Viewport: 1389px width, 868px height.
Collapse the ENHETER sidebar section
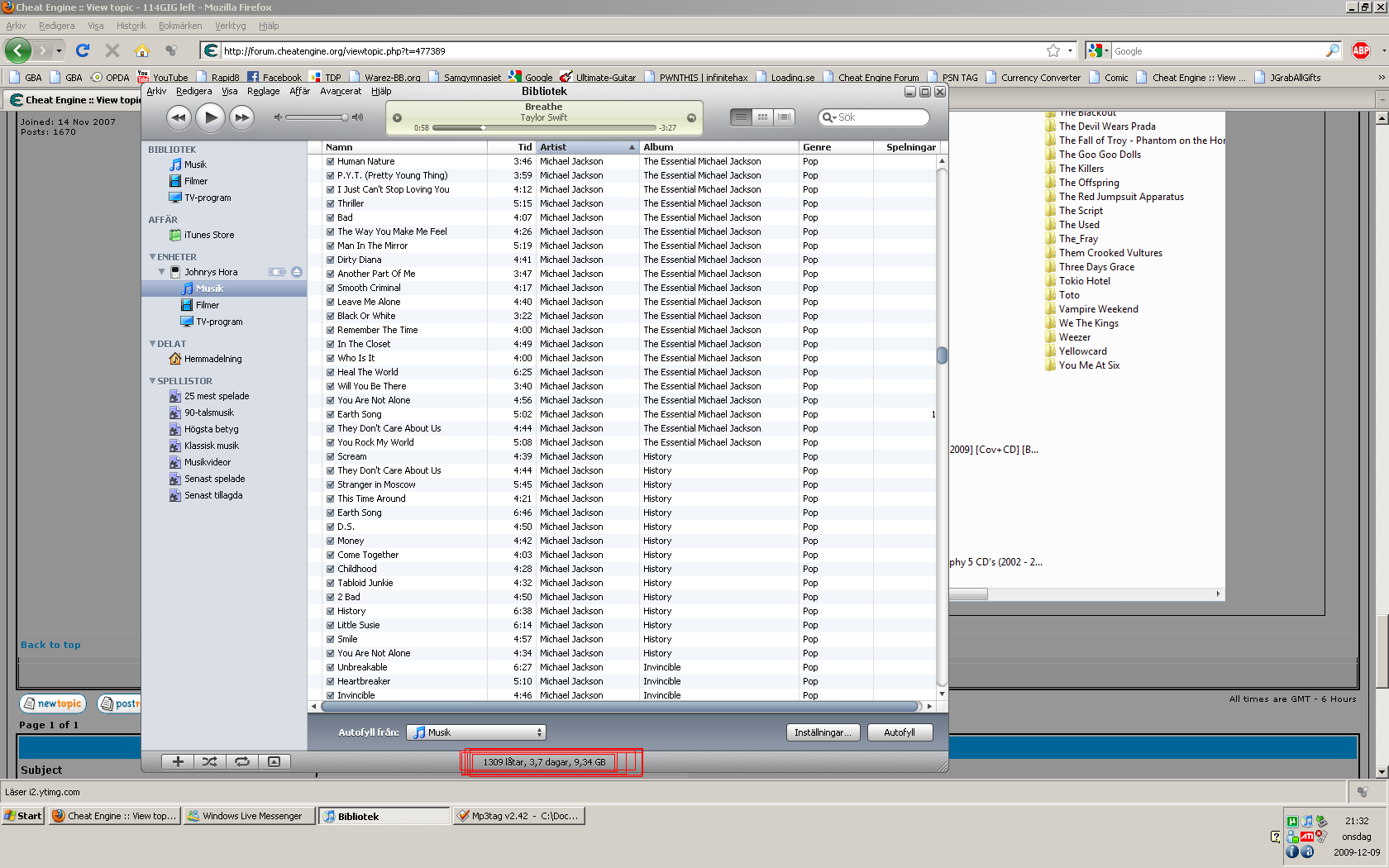[152, 257]
